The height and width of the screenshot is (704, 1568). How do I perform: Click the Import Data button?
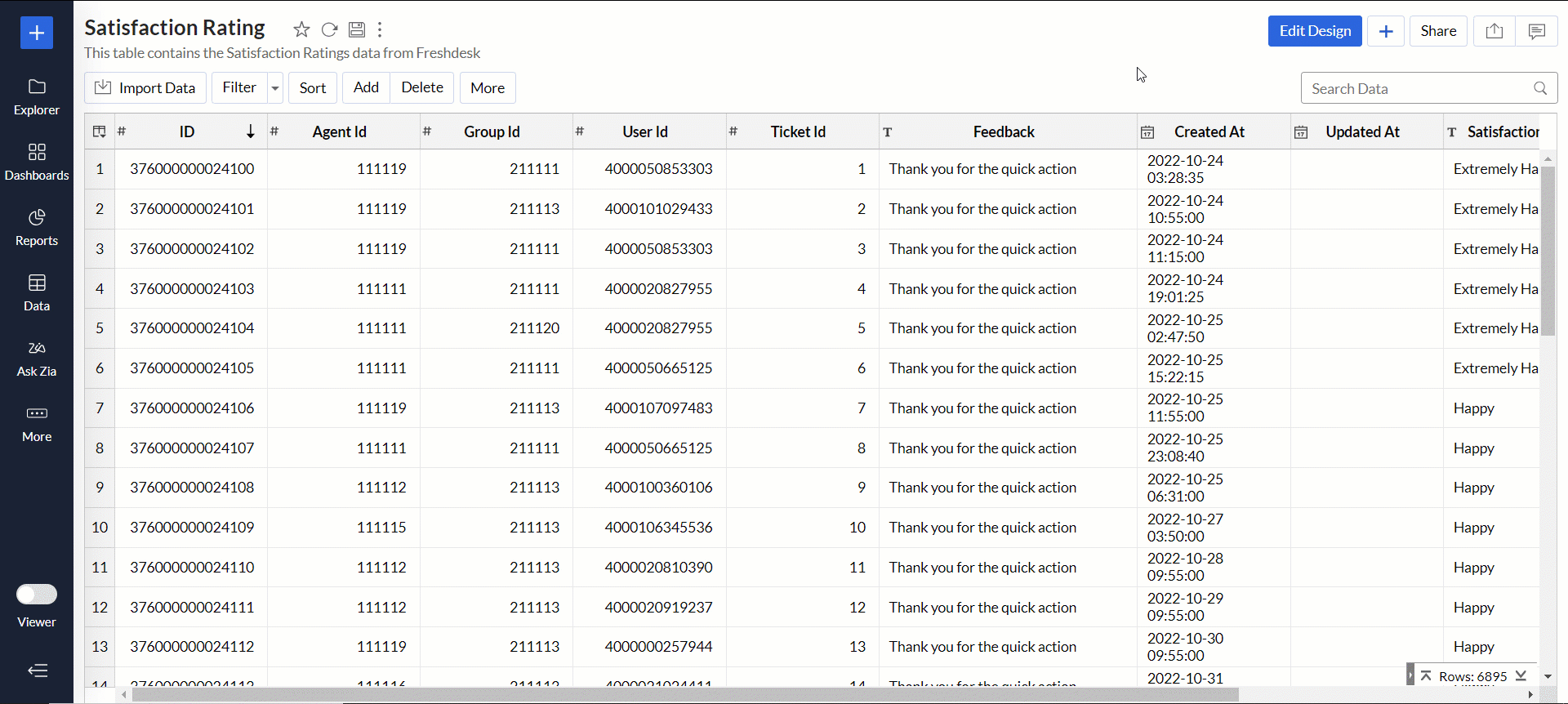[x=145, y=88]
